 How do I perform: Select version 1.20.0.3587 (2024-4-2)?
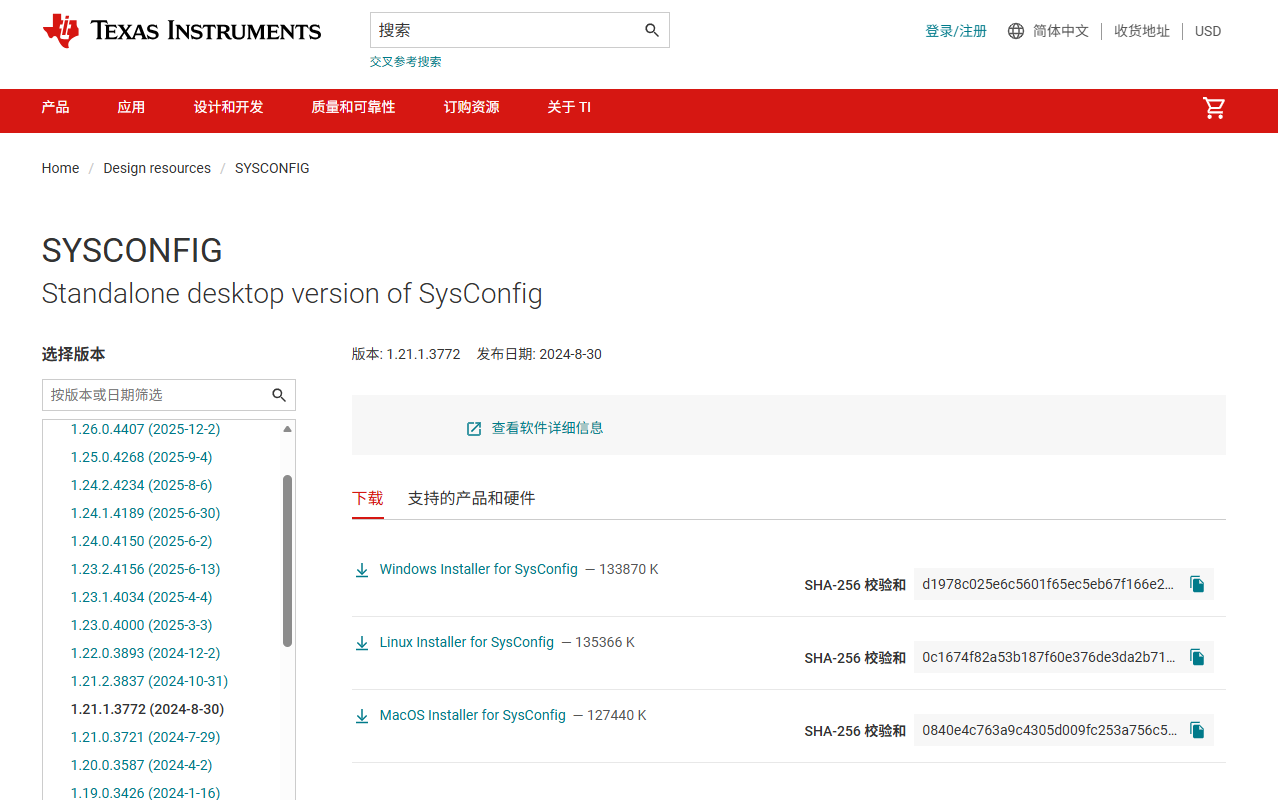pos(141,765)
